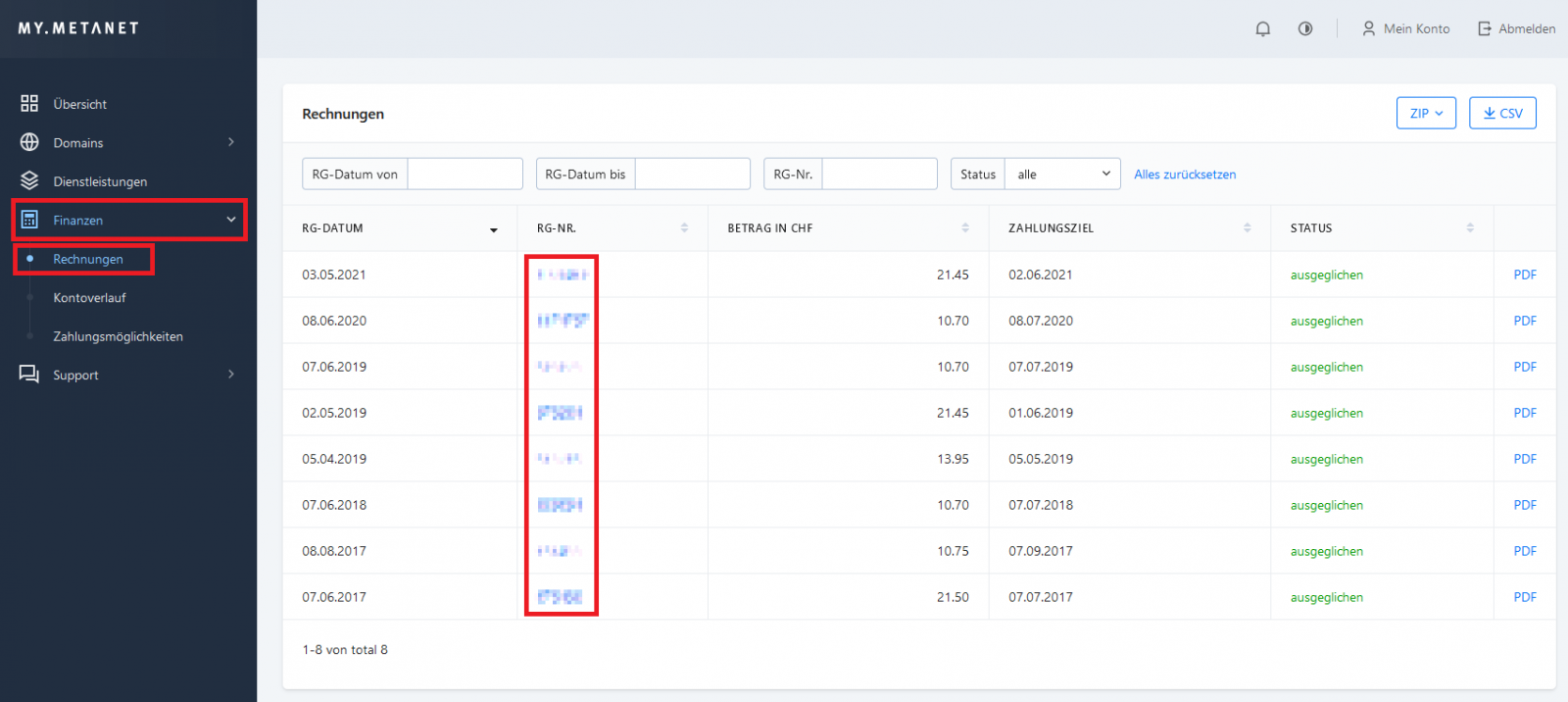This screenshot has width=1568, height=702.
Task: Click the Dienstleistungen layers icon
Action: pyautogui.click(x=29, y=181)
